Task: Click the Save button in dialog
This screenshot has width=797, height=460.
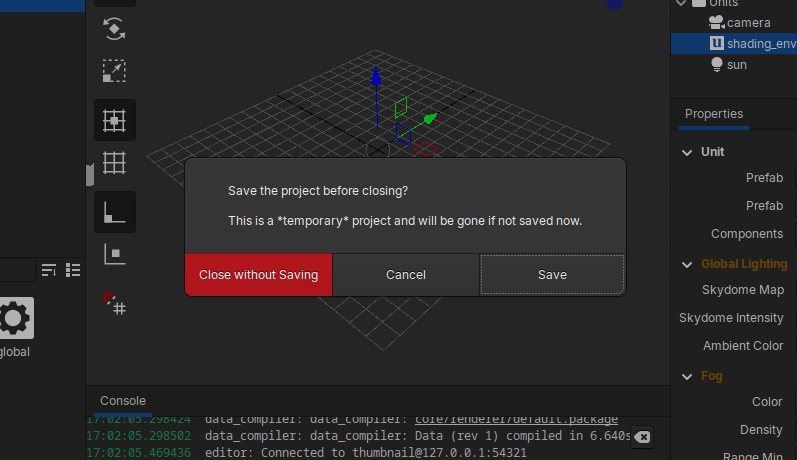Action: pos(553,275)
